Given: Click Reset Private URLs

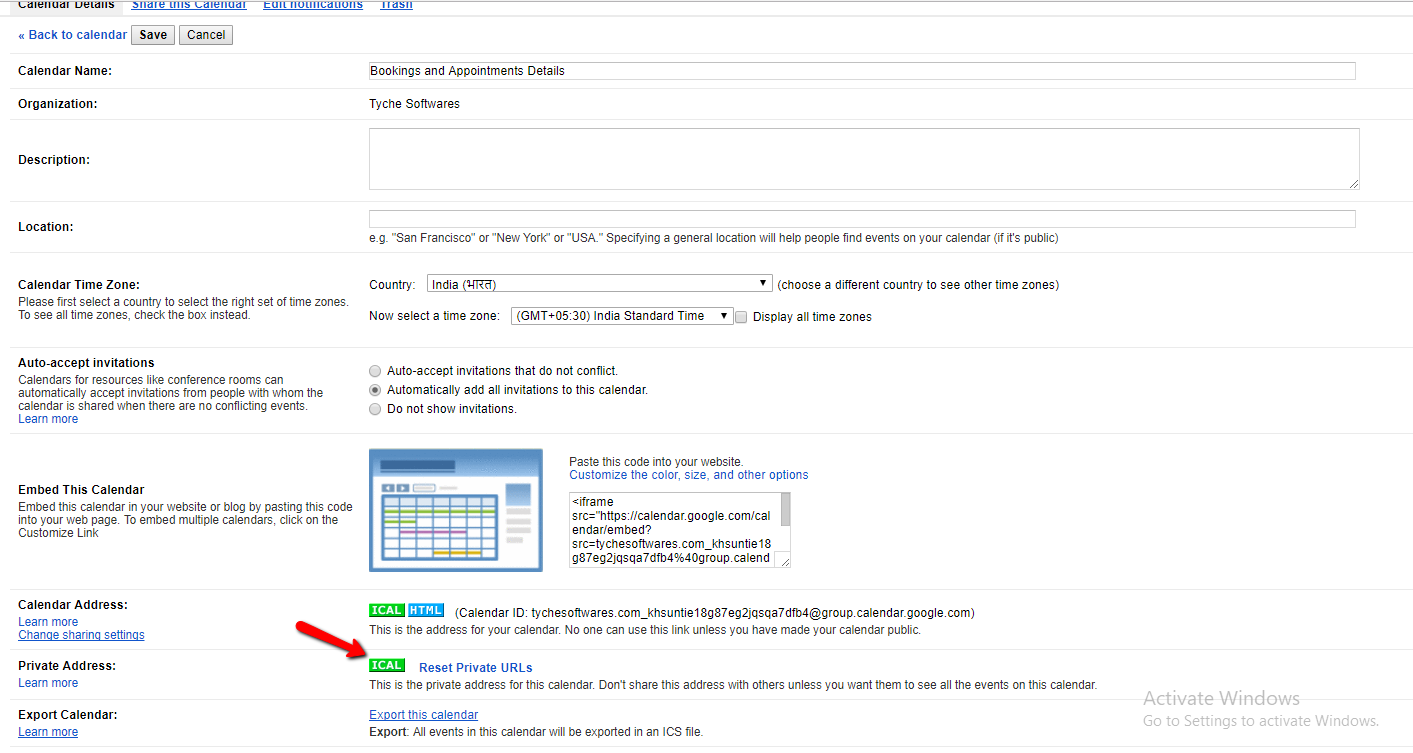Looking at the screenshot, I should tap(475, 667).
